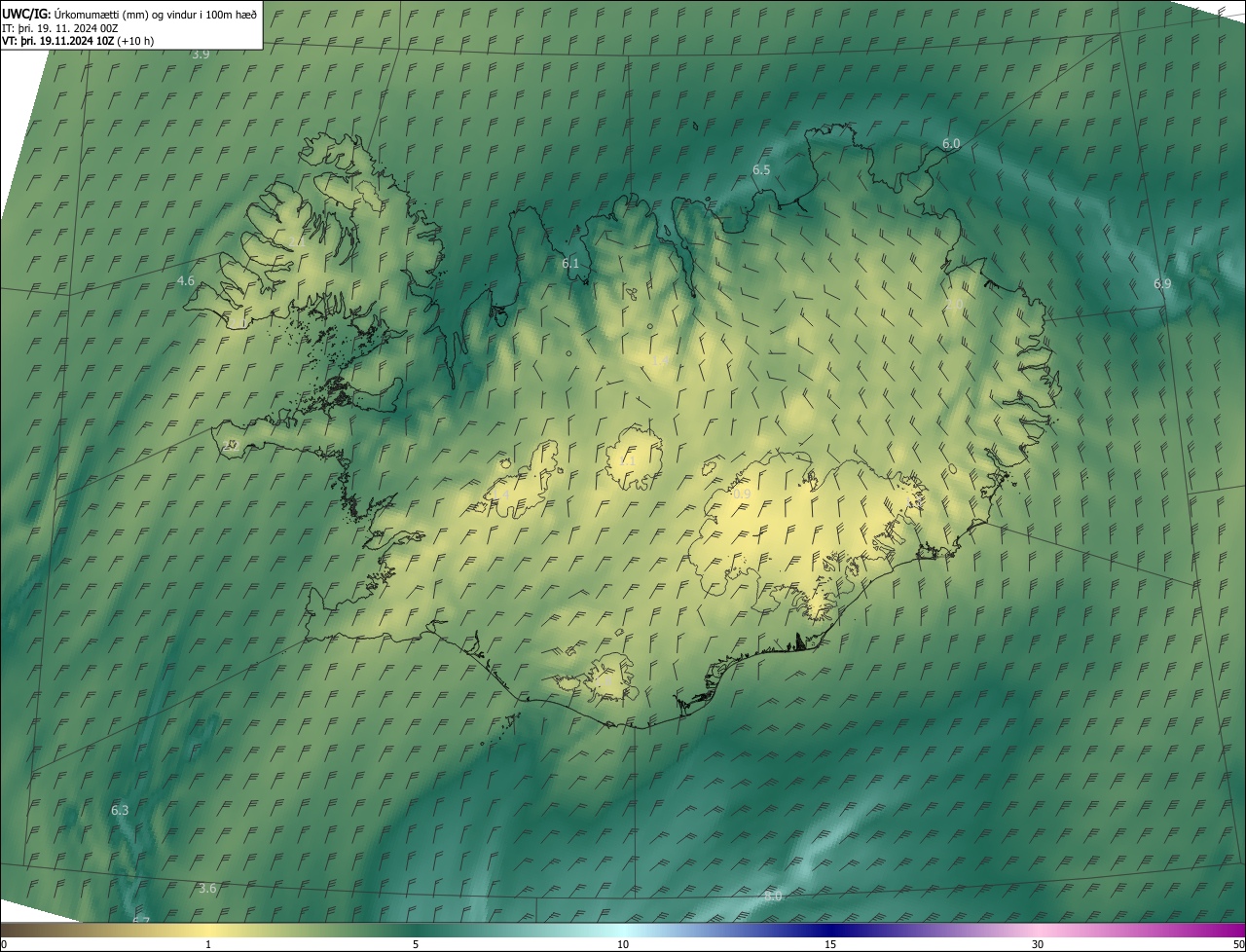The height and width of the screenshot is (952, 1246).
Task: Click the 6.9 value label east of Iceland
Action: coord(1162,284)
